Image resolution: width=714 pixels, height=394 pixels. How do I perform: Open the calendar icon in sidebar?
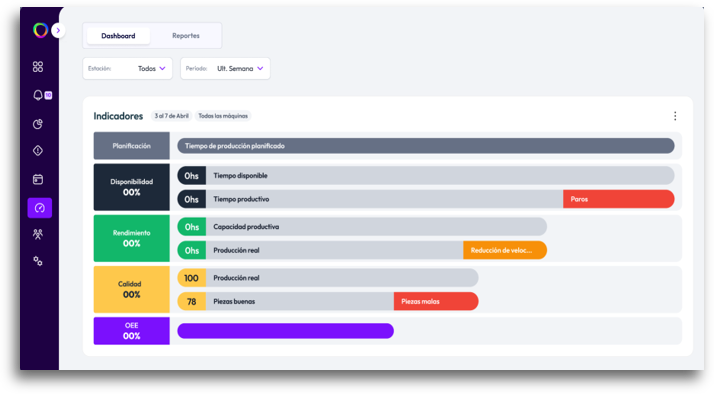pyautogui.click(x=38, y=179)
